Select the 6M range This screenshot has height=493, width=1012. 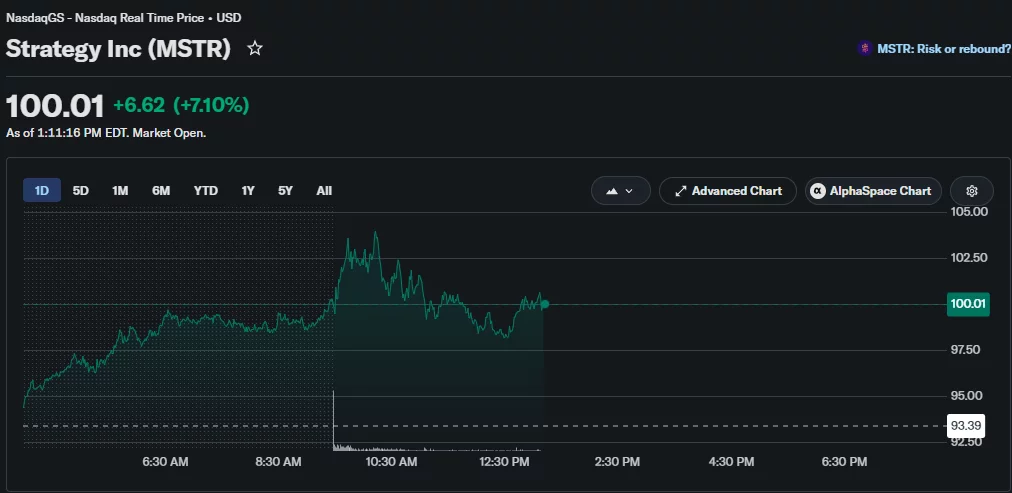161,190
